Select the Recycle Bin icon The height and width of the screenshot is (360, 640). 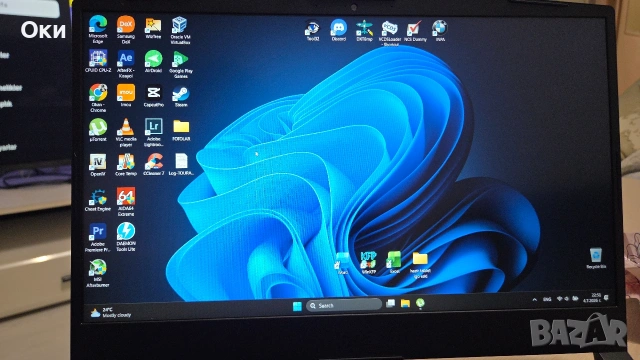point(596,258)
